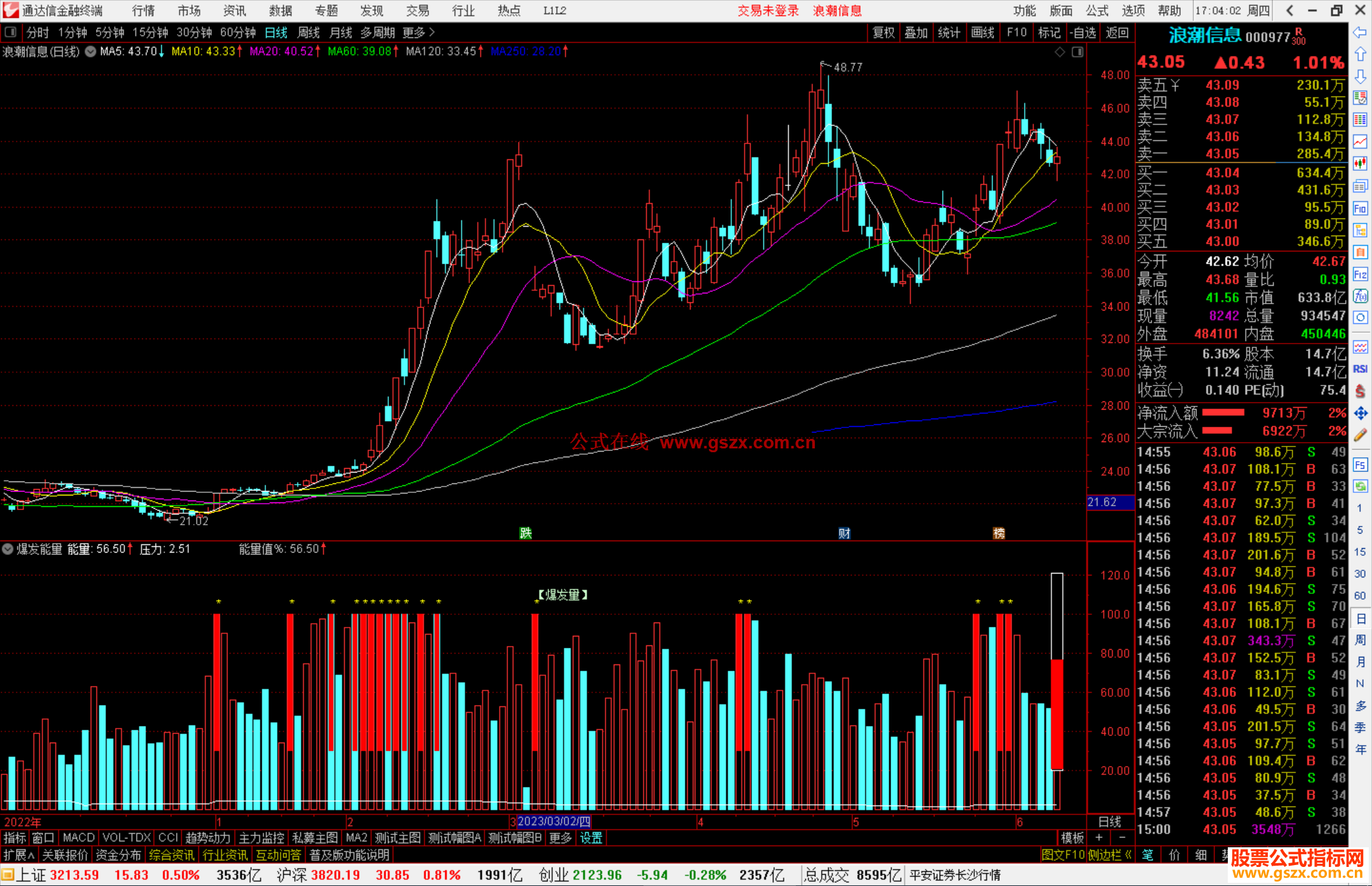The width and height of the screenshot is (1372, 886).
Task: Click the plus zoom button beside 模板
Action: coord(1099,838)
